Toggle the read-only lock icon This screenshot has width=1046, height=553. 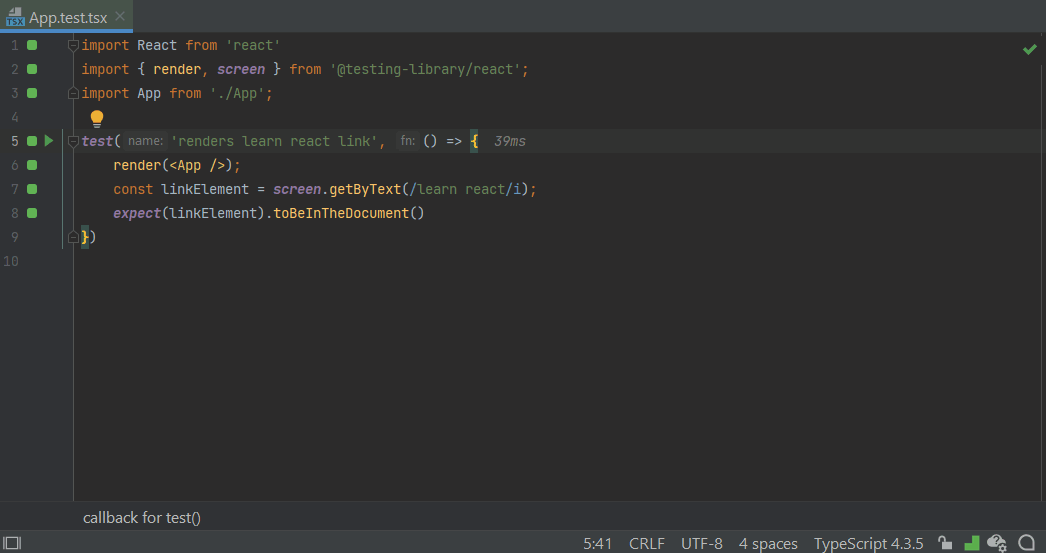945,543
